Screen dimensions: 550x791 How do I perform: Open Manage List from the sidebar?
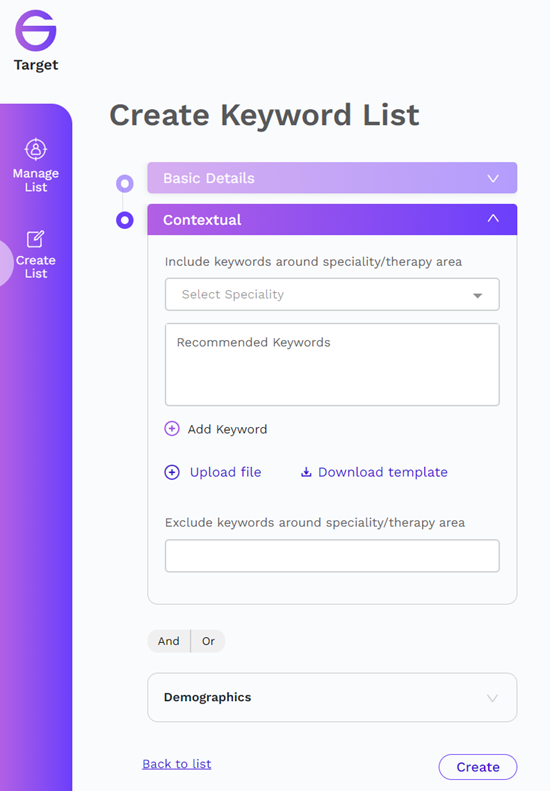pos(36,166)
